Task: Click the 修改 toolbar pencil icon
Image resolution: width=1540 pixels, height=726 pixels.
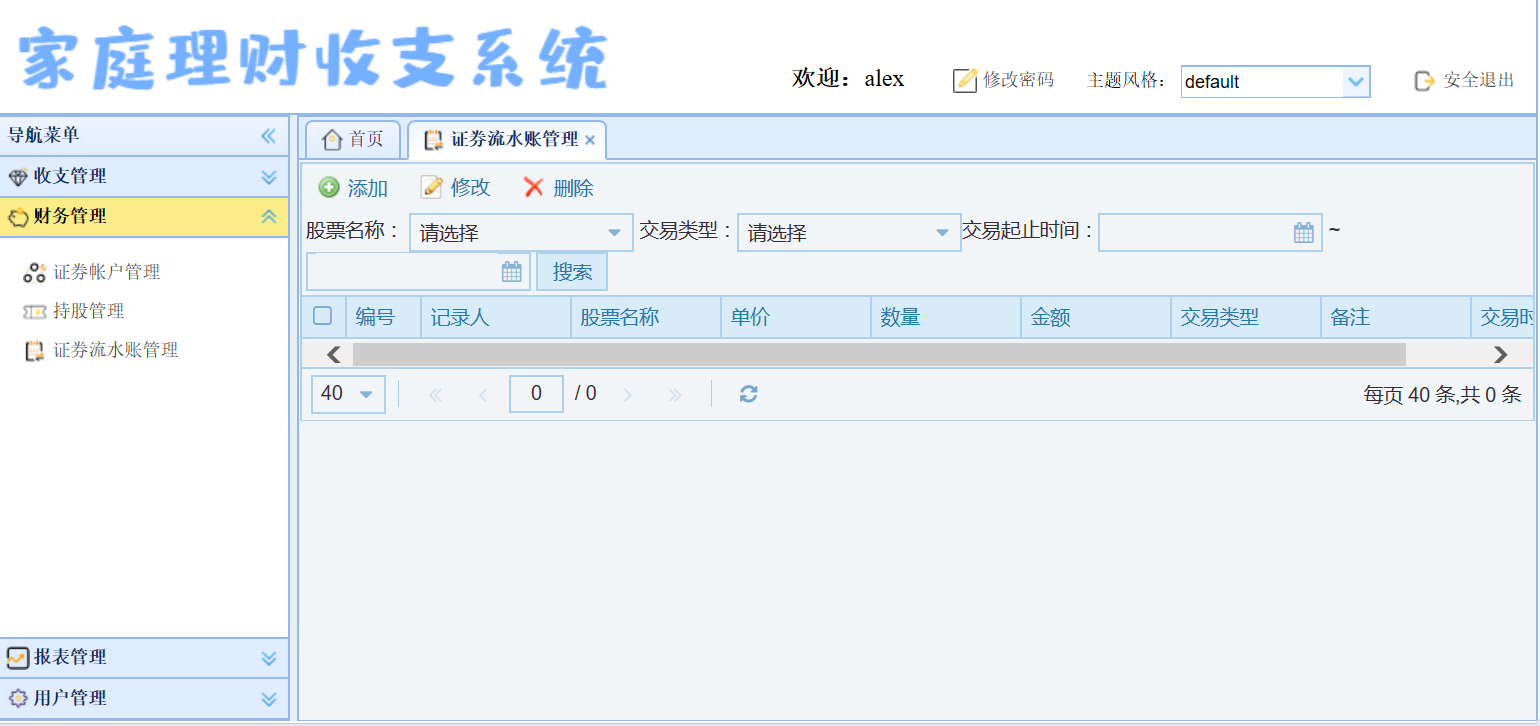Action: pos(432,187)
